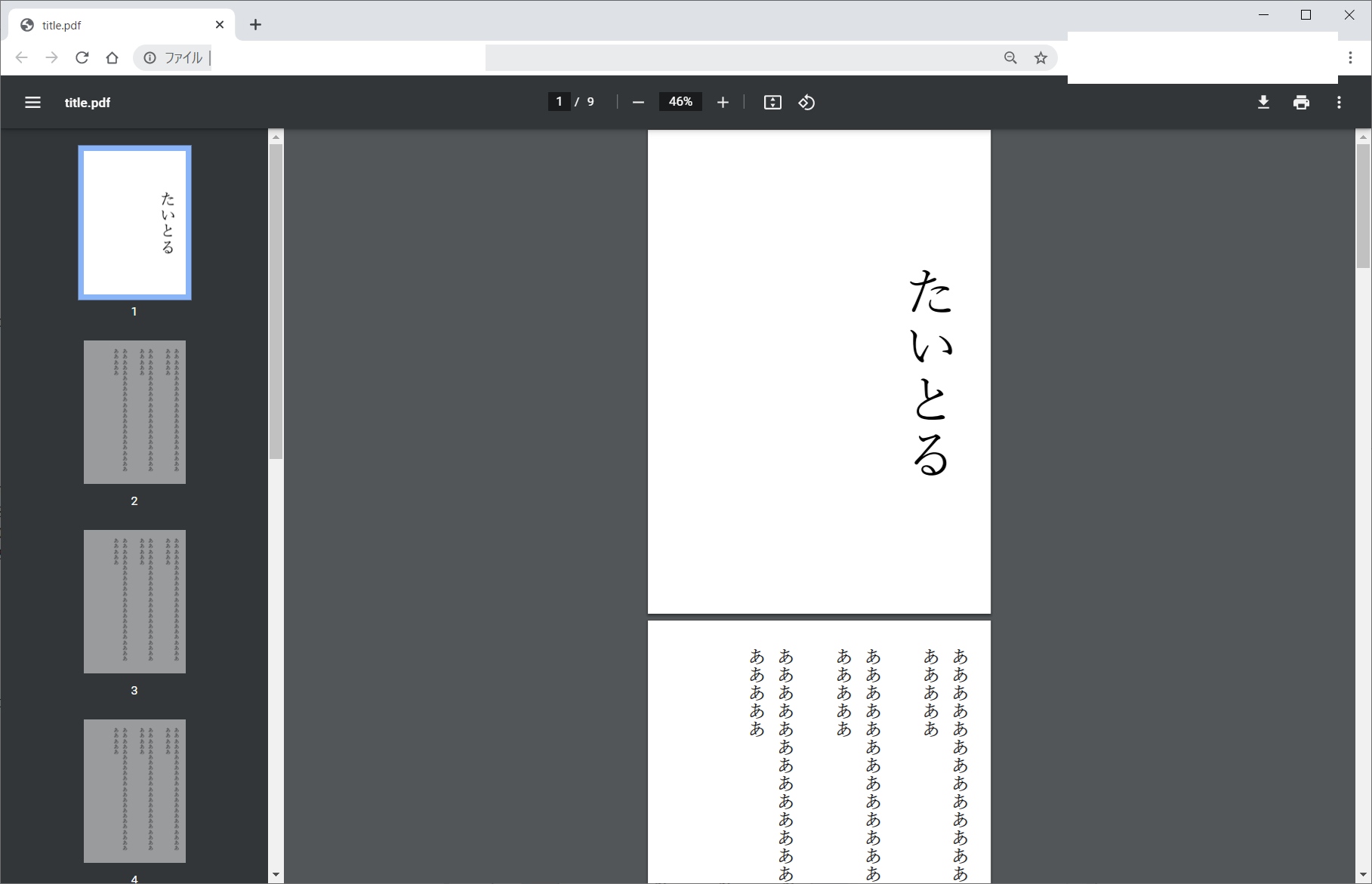Viewport: 1372px width, 884px height.
Task: Go to the browser home page
Action: (113, 58)
